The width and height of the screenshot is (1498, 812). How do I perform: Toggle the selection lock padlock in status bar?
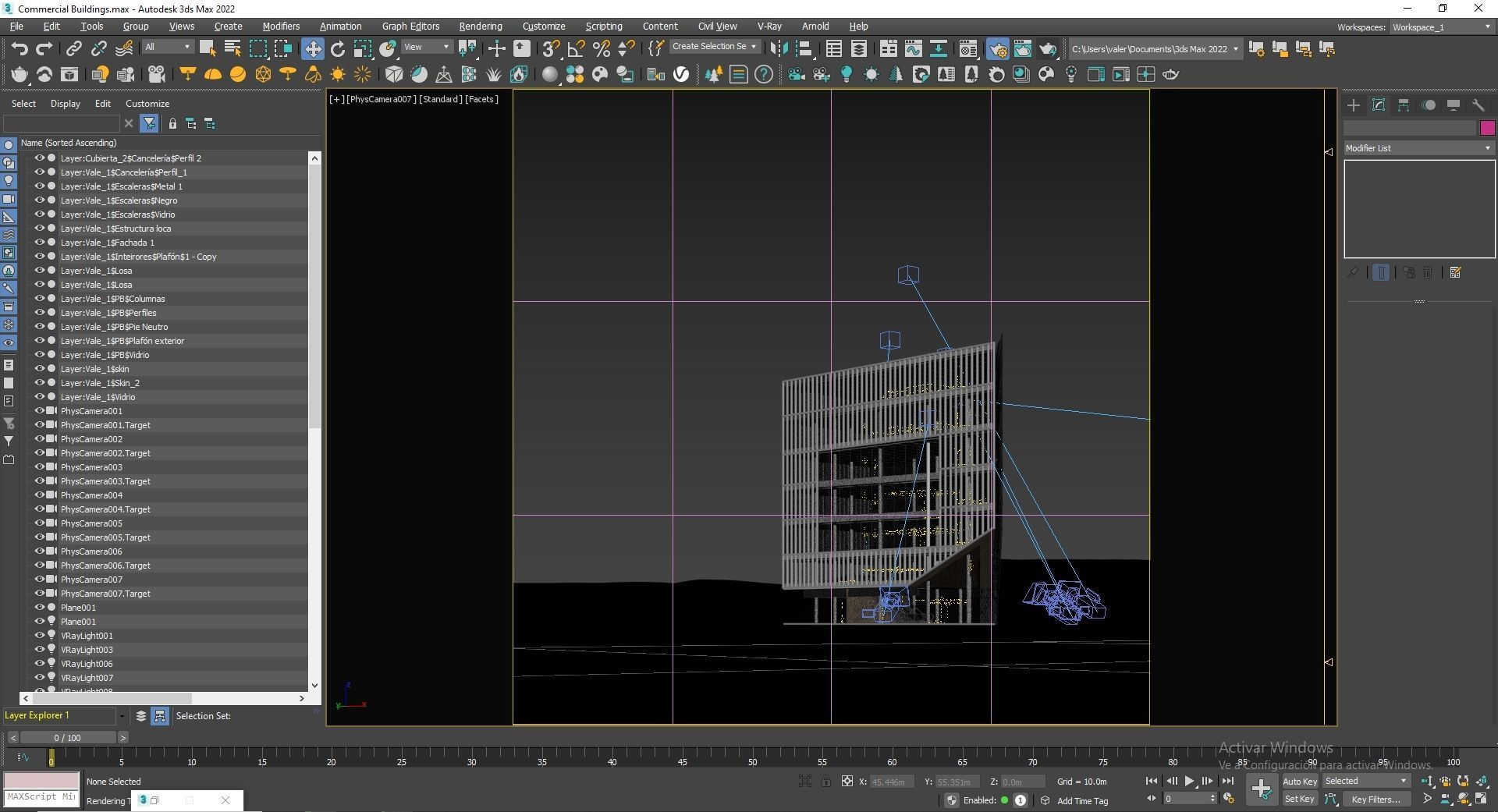(825, 781)
